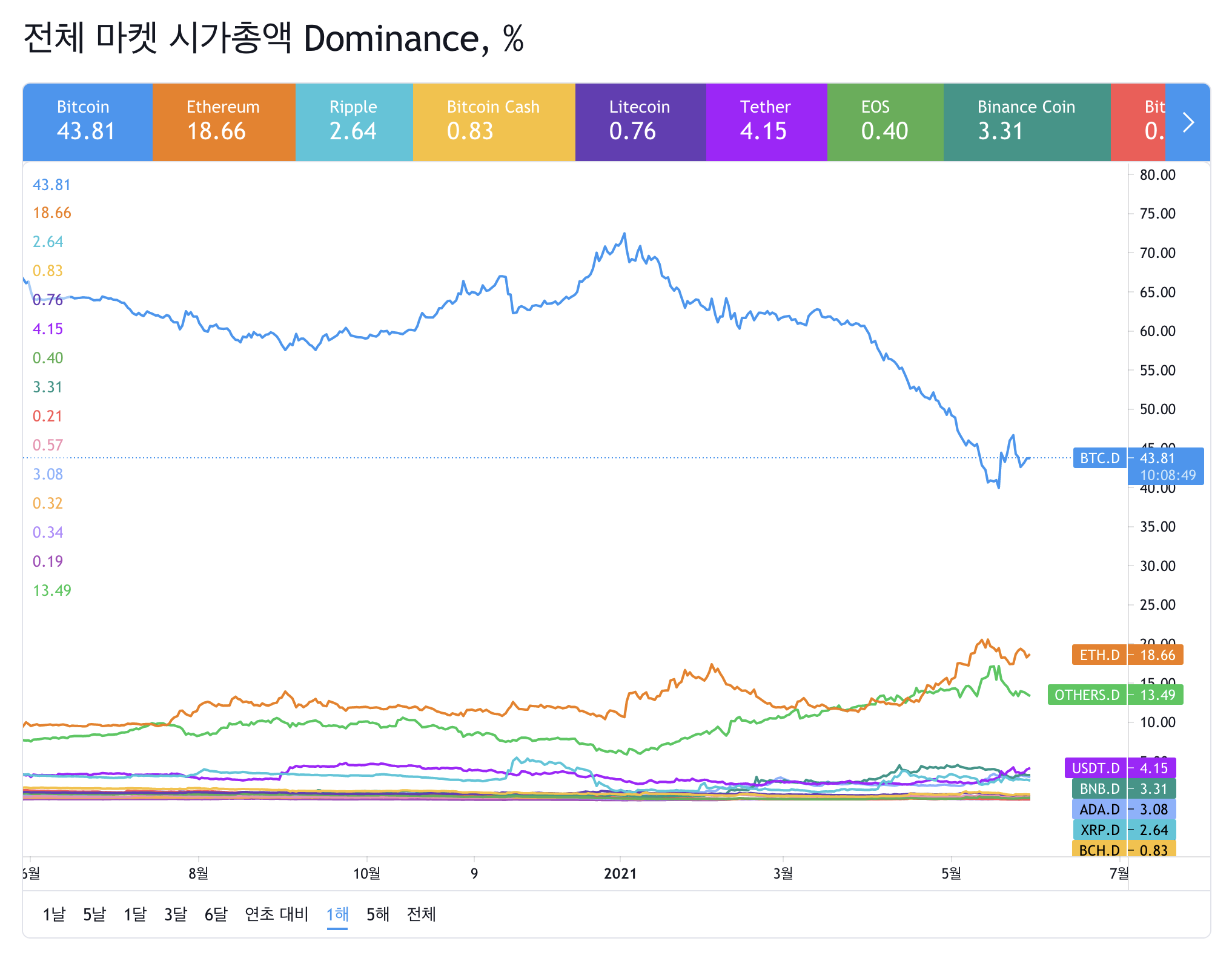The image size is (1232, 964).
Task: Choose the 5해 time range
Action: click(378, 914)
